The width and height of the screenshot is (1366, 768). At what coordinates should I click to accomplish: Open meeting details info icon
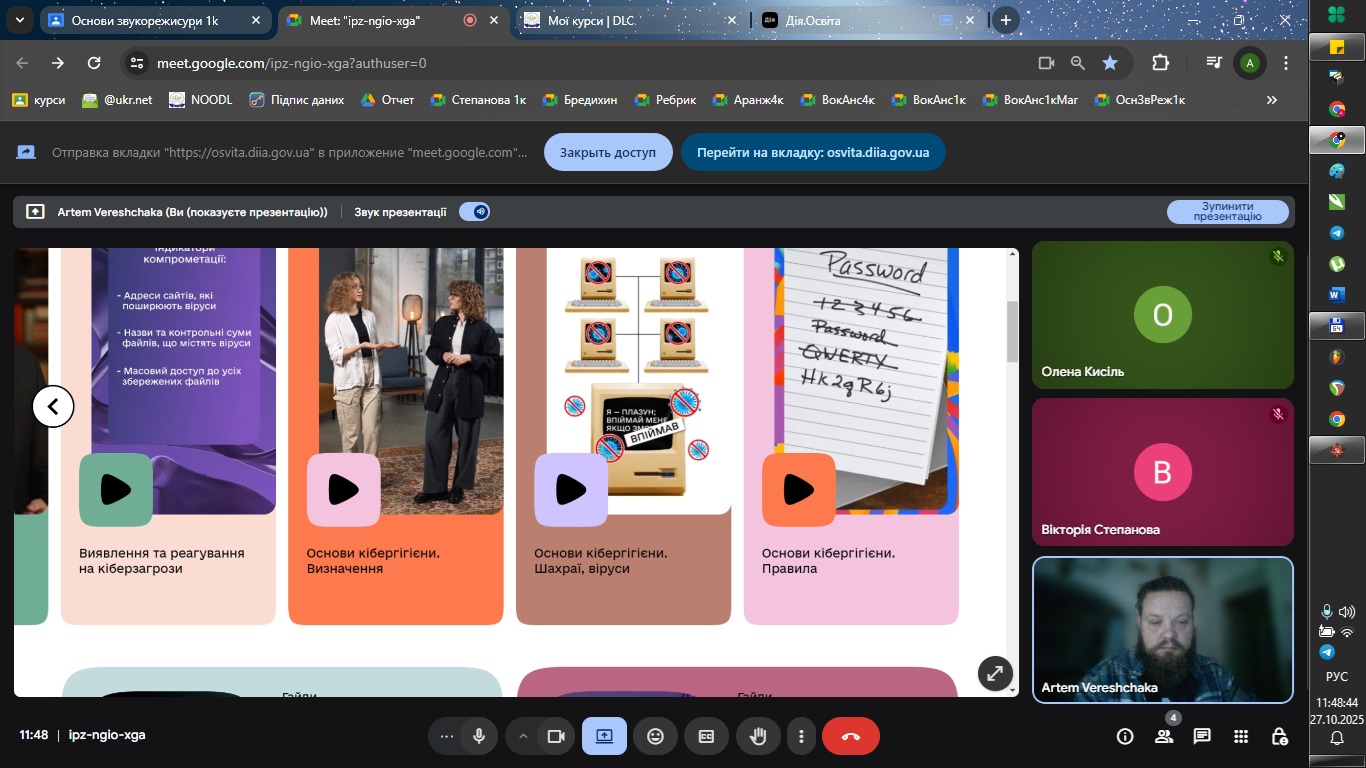1125,736
